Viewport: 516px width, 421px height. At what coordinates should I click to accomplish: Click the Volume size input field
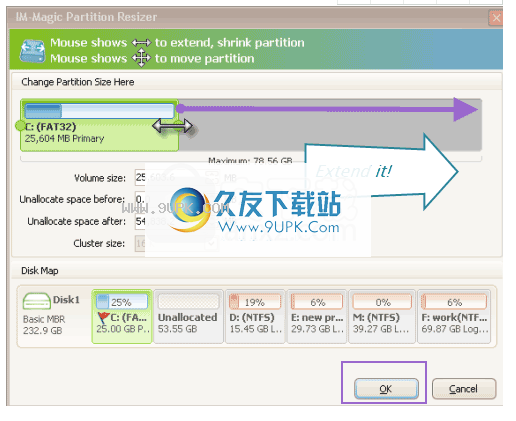[x=177, y=177]
